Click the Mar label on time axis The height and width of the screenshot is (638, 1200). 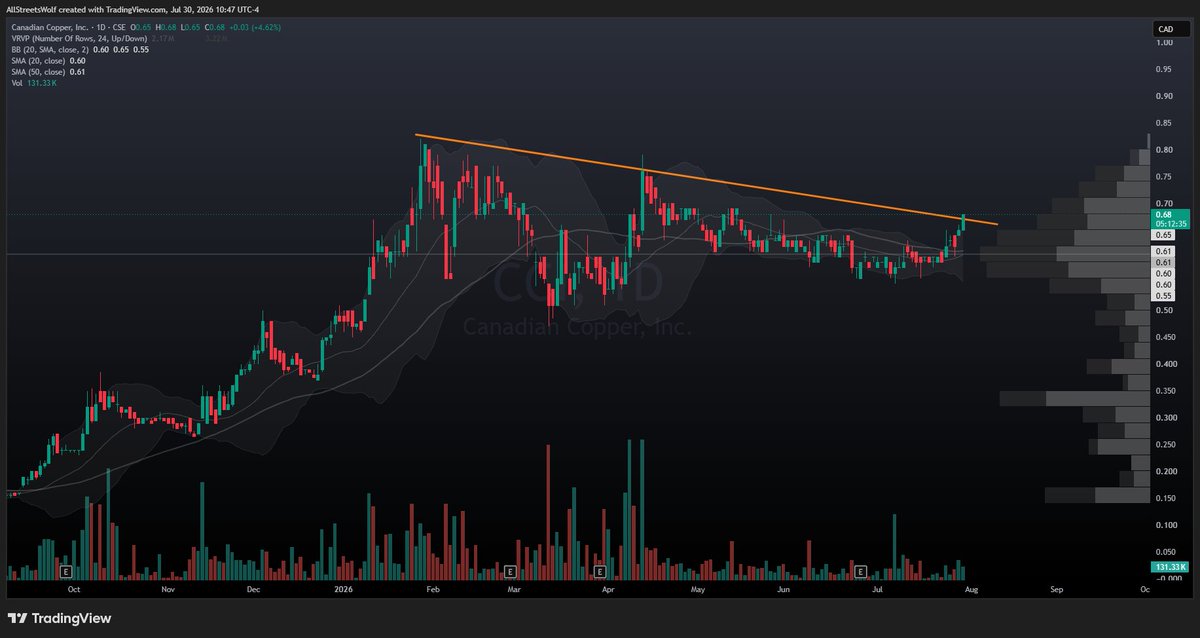tap(513, 591)
